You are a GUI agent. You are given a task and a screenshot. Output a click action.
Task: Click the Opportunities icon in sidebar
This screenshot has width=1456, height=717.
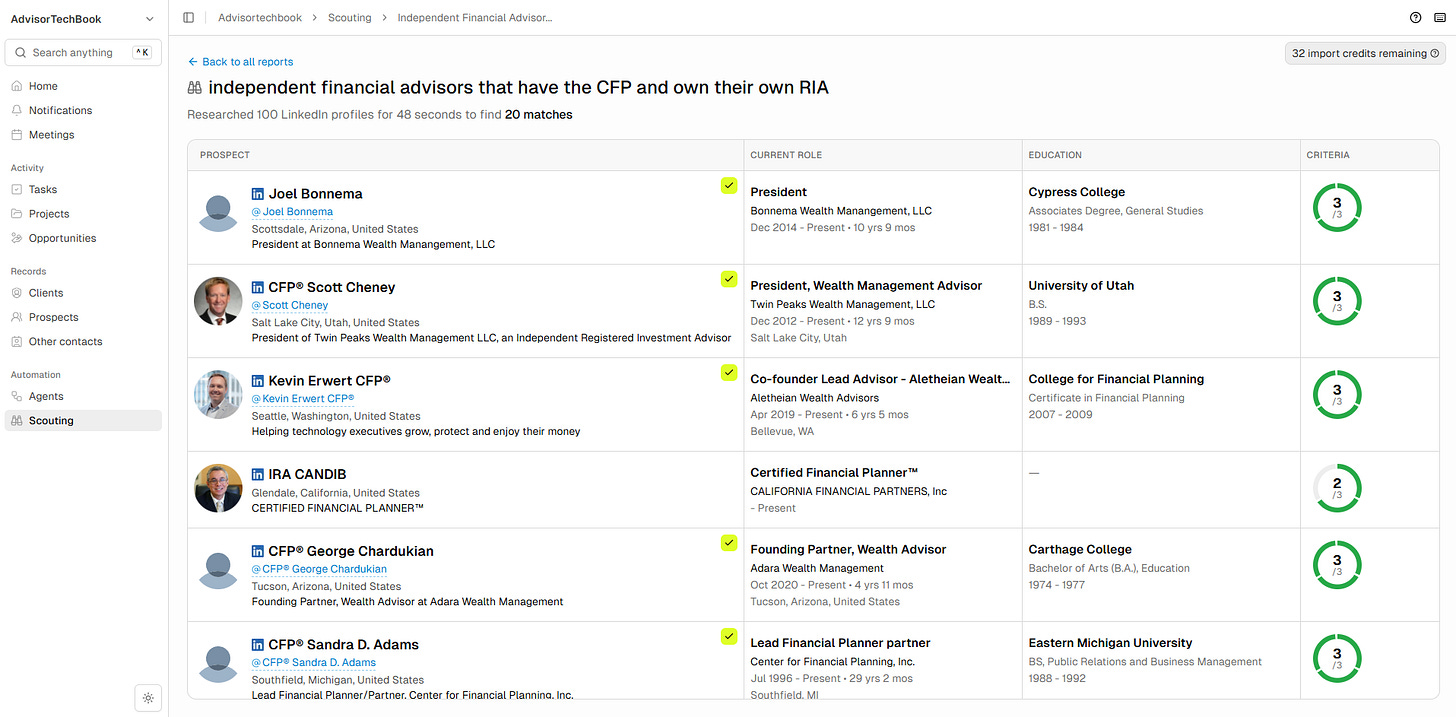[17, 238]
